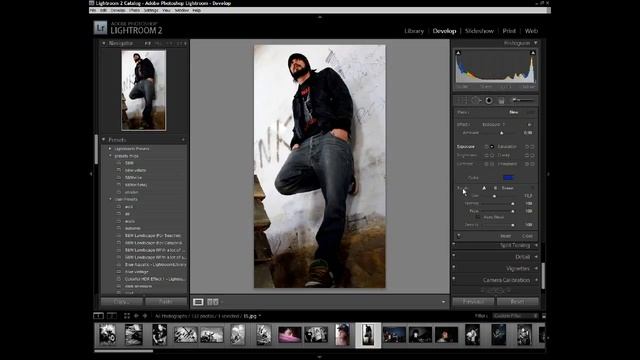This screenshot has height=360, width=640.
Task: Switch to the Slideshow module
Action: [479, 31]
